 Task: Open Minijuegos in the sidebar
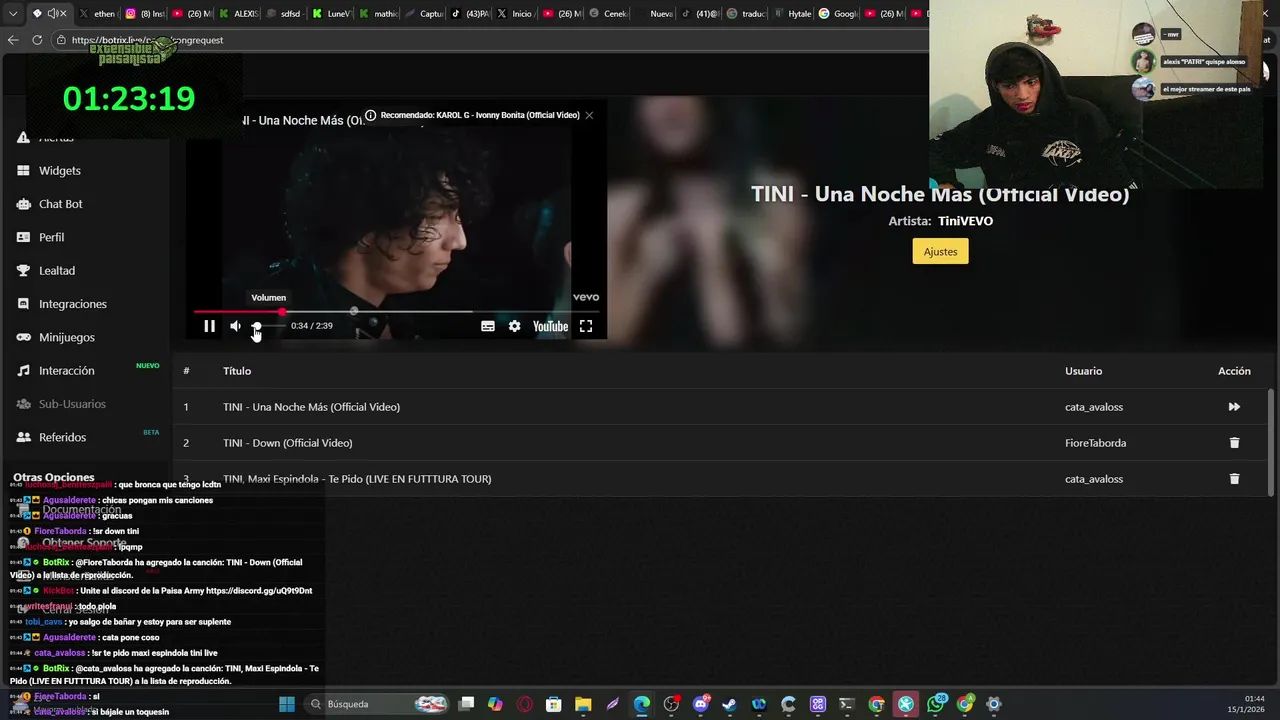coord(66,337)
